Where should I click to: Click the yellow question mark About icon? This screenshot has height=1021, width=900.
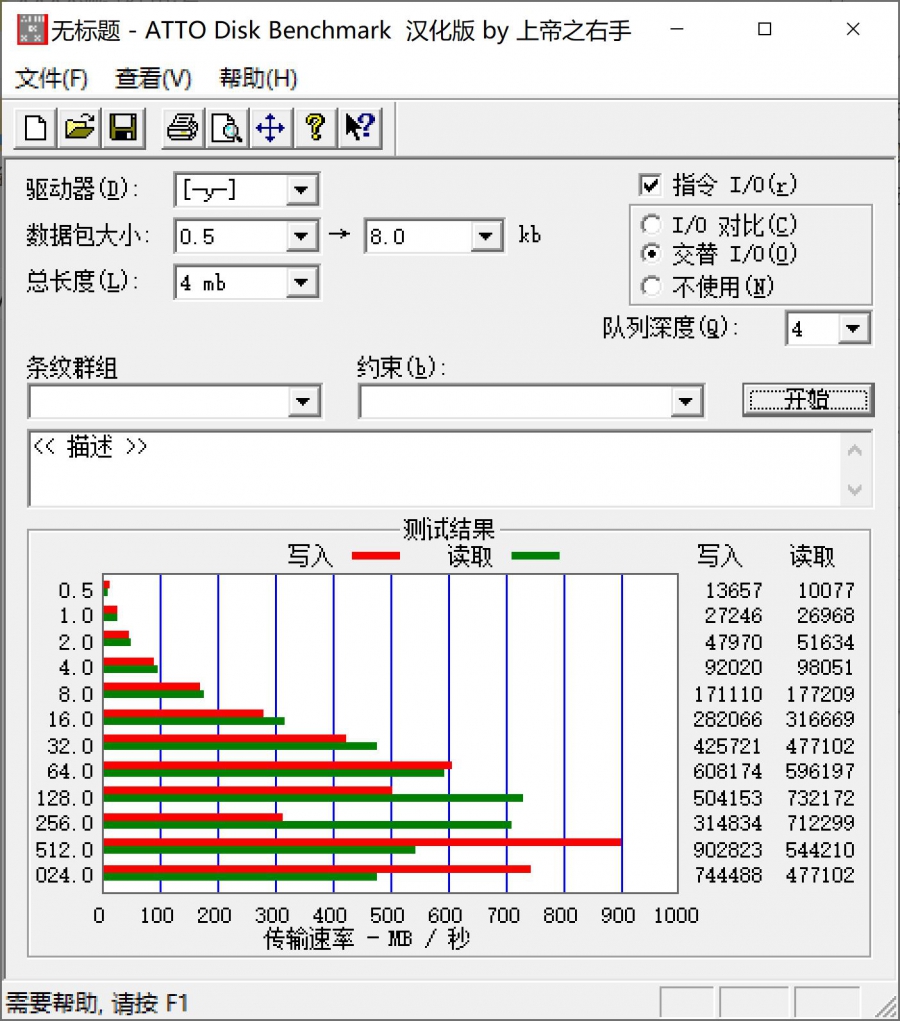tap(315, 128)
